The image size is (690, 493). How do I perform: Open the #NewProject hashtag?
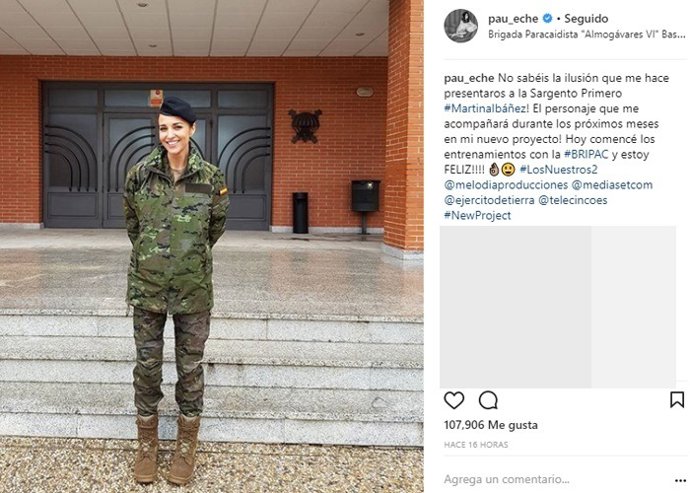coord(477,215)
